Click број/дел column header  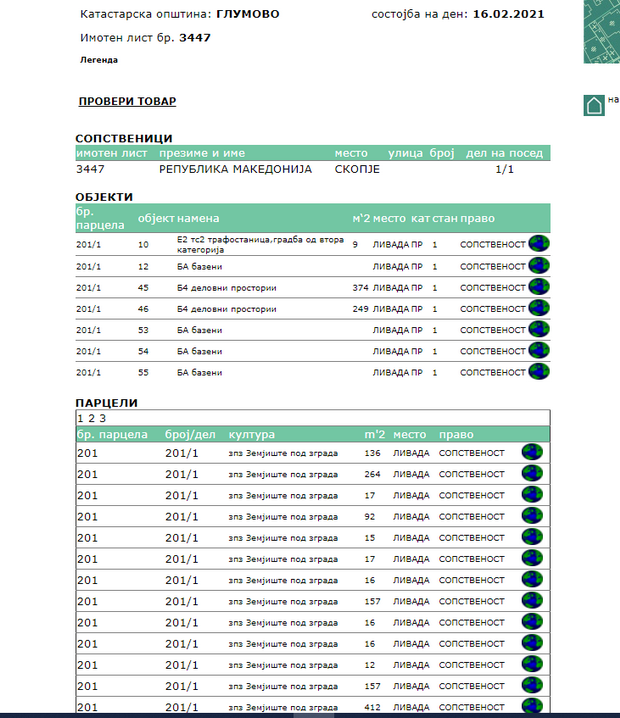coord(190,434)
